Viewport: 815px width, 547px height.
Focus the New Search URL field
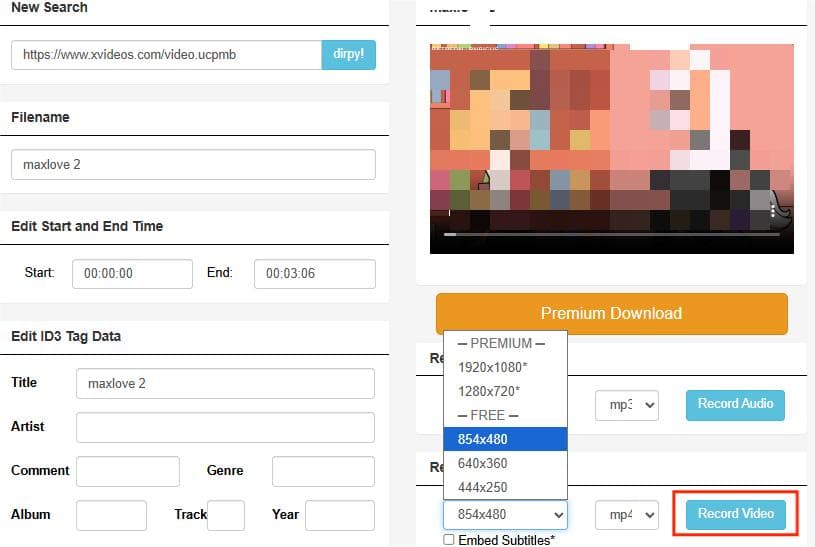point(166,55)
